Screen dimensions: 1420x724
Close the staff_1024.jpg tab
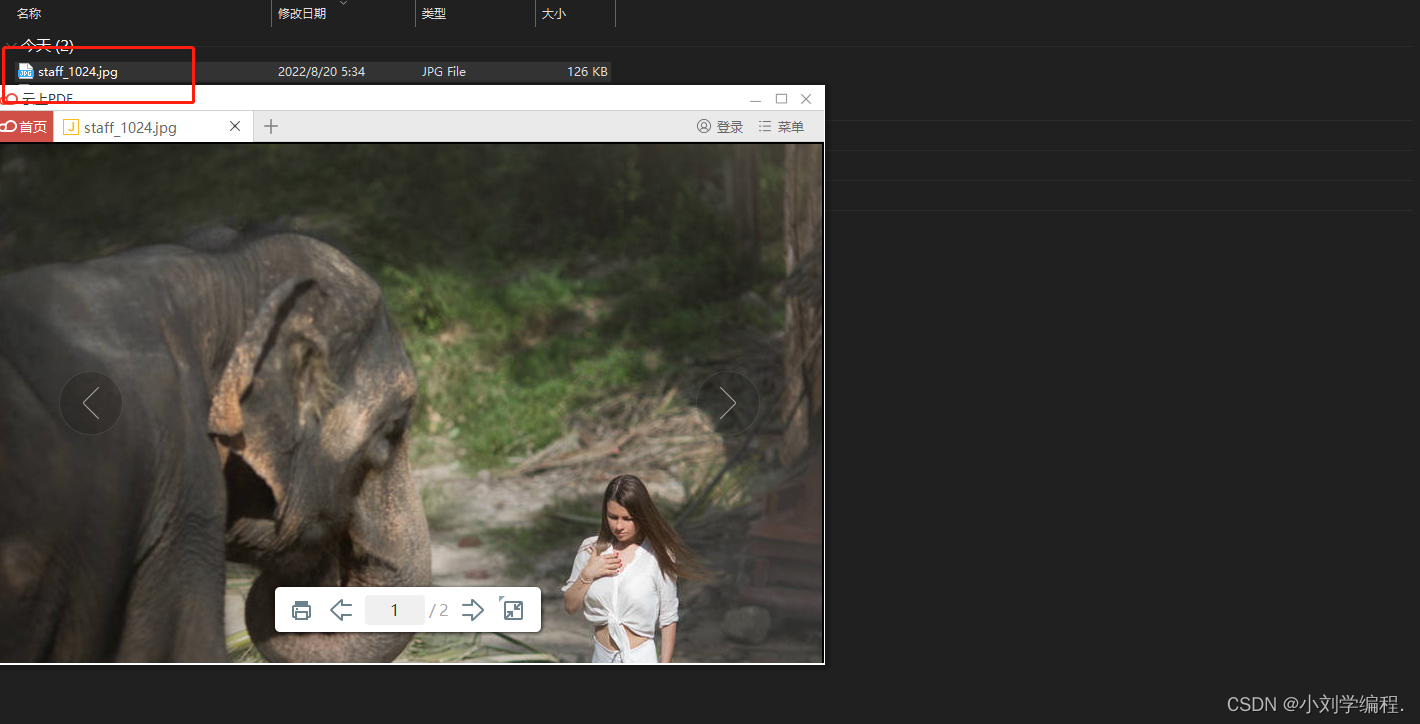(x=235, y=126)
